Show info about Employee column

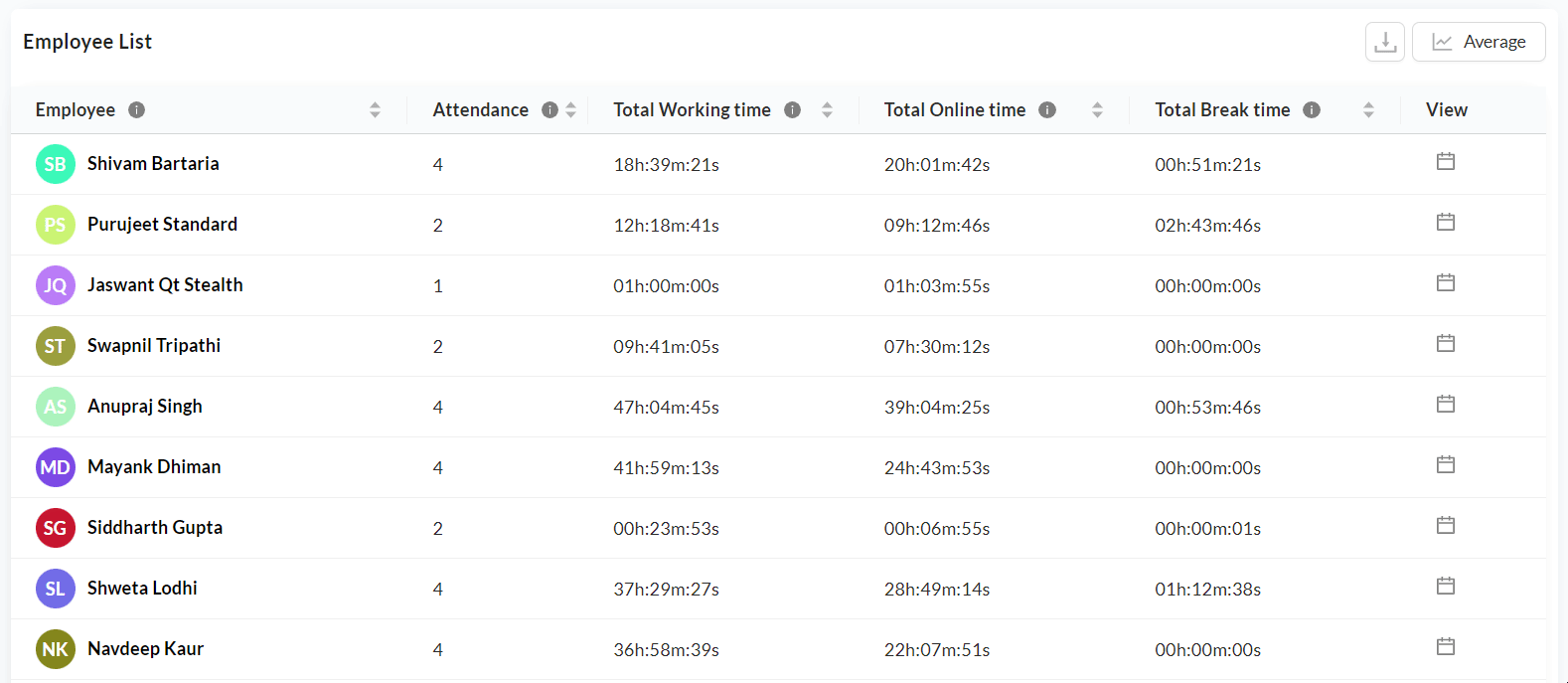pyautogui.click(x=137, y=110)
